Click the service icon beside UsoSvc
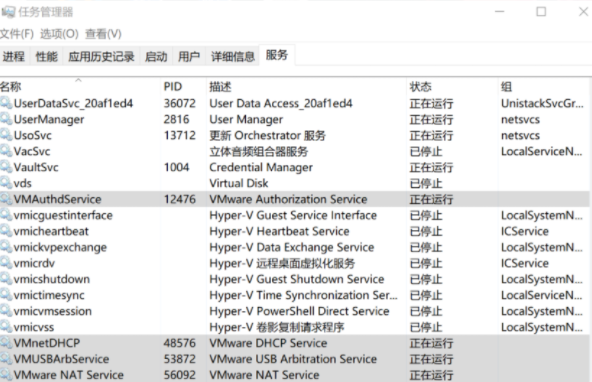592x382 pixels. pyautogui.click(x=6, y=135)
